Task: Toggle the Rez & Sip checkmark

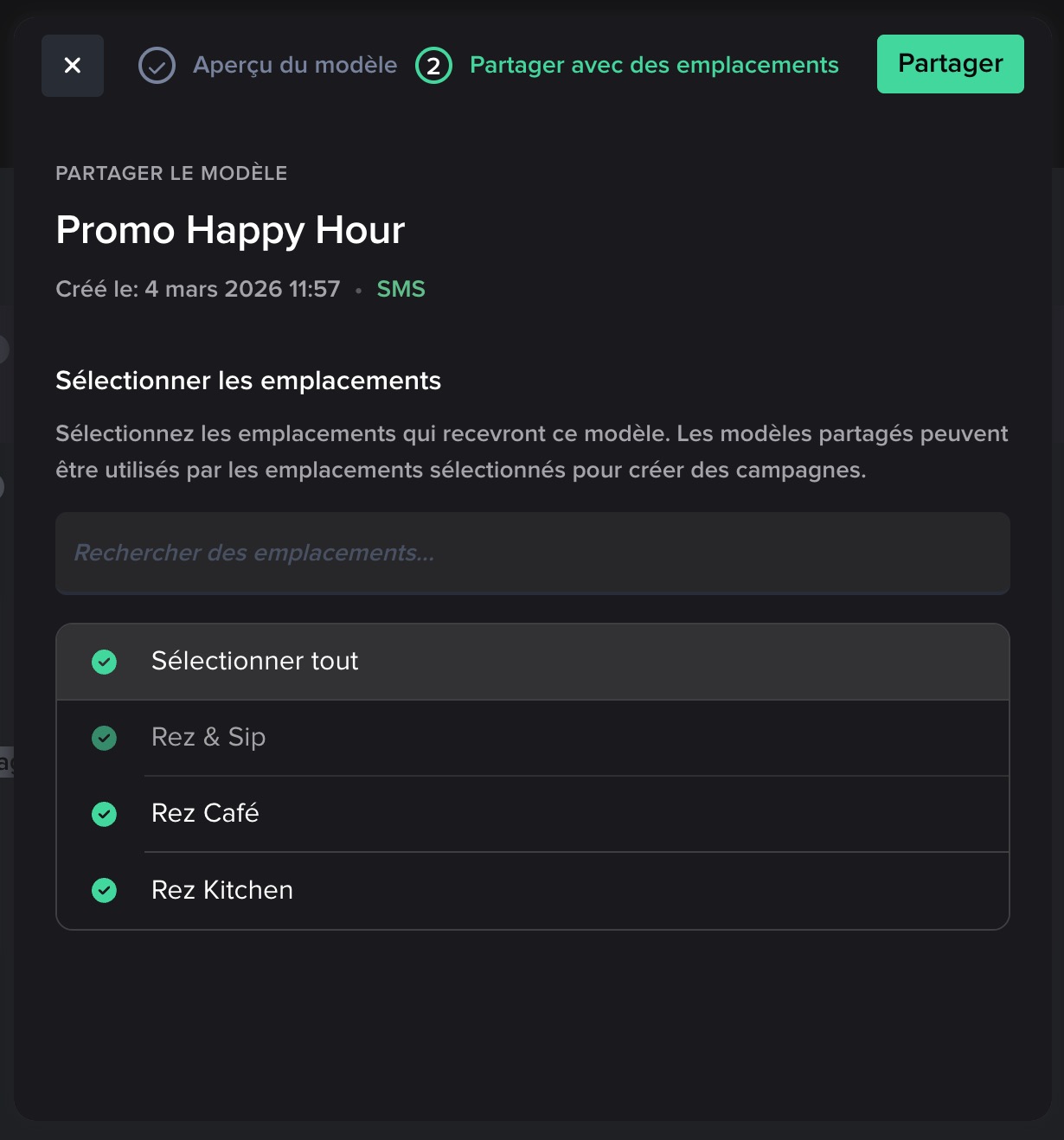Action: click(105, 738)
